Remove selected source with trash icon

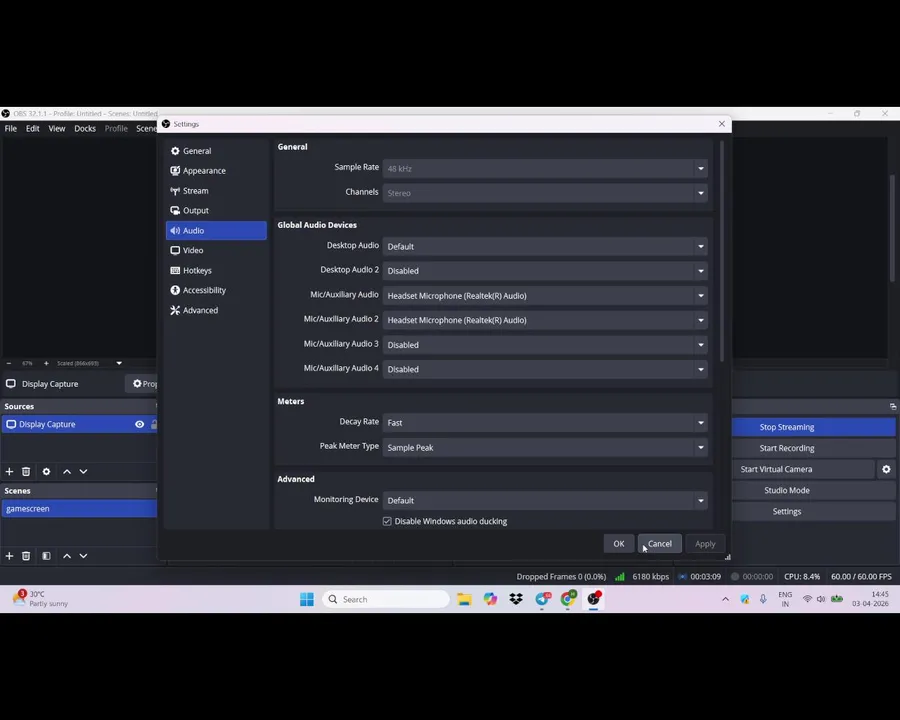pyautogui.click(x=26, y=471)
